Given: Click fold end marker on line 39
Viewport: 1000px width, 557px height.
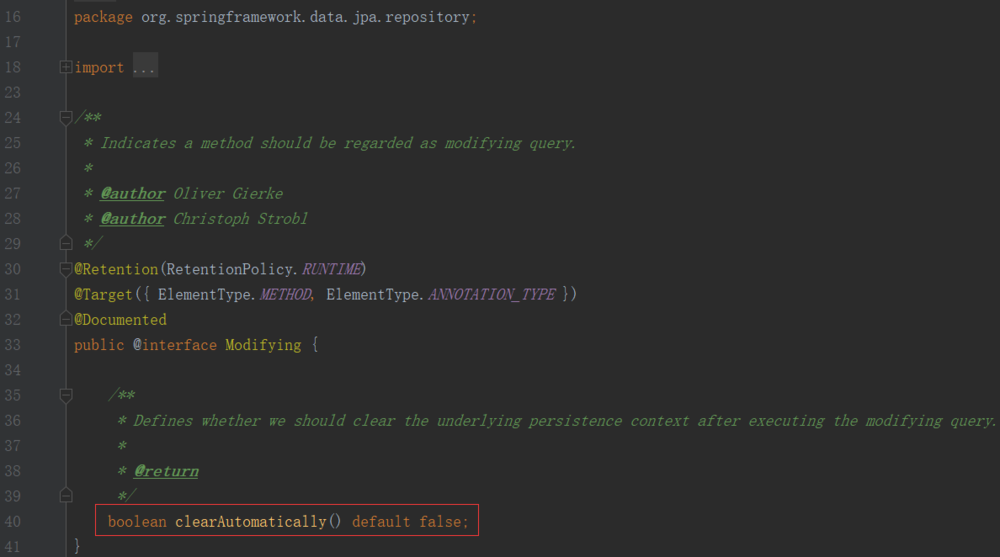Looking at the screenshot, I should pos(66,495).
